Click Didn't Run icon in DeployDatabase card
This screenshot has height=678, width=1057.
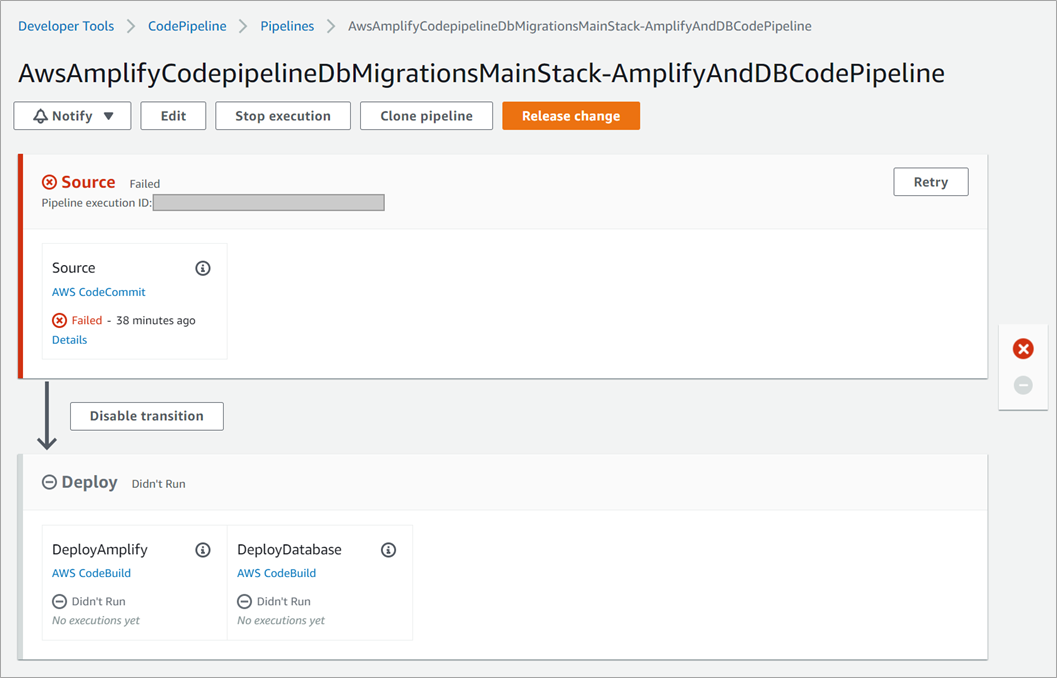click(245, 601)
